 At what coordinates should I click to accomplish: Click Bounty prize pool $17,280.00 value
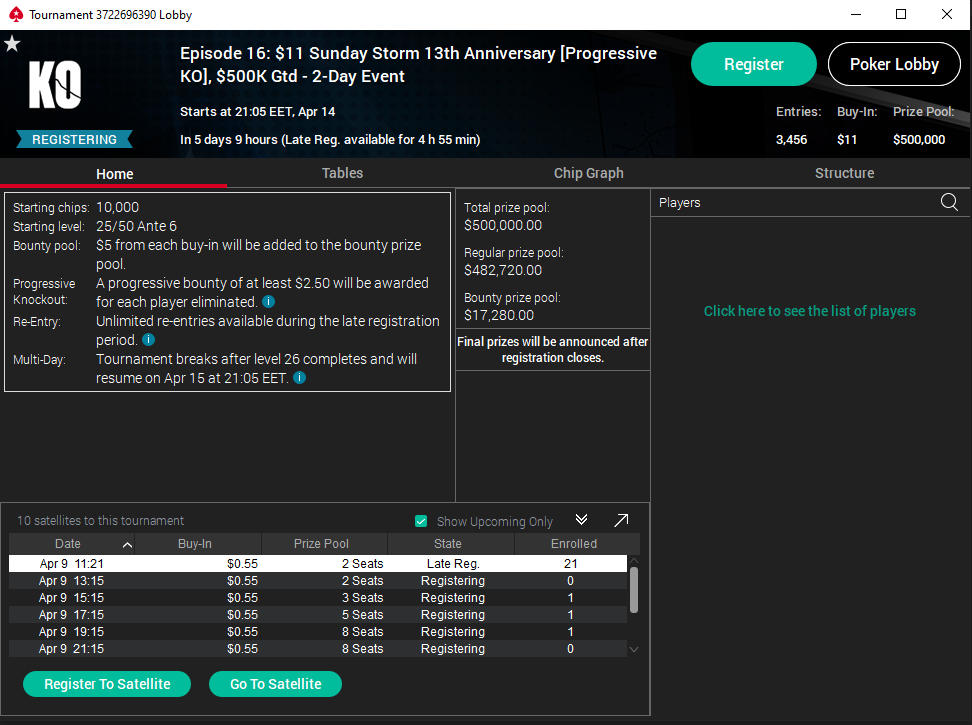499,315
